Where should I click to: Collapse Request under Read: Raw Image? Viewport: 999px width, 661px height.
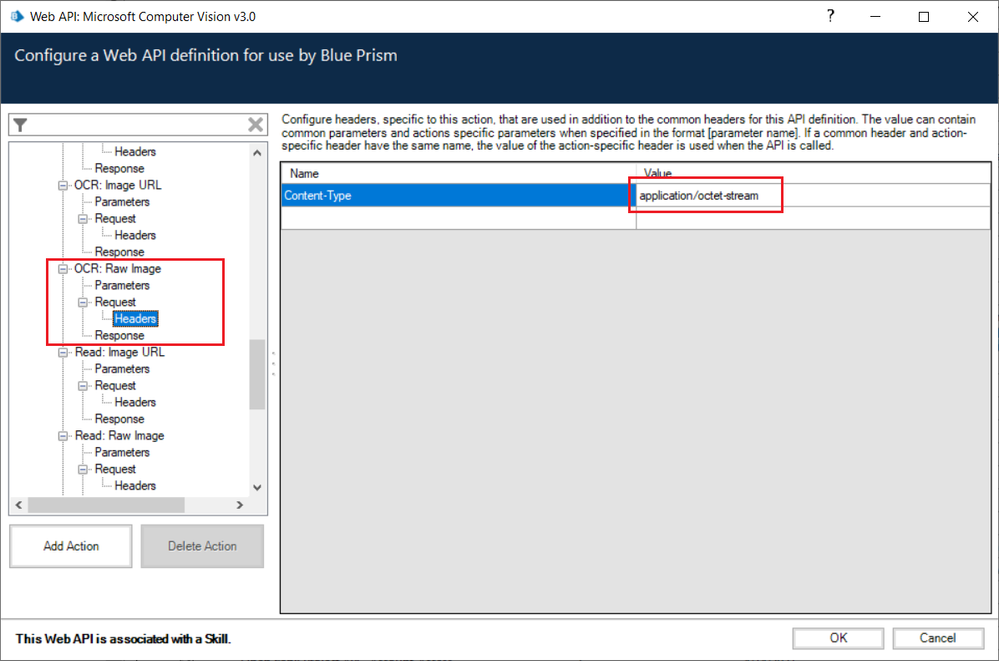point(83,469)
